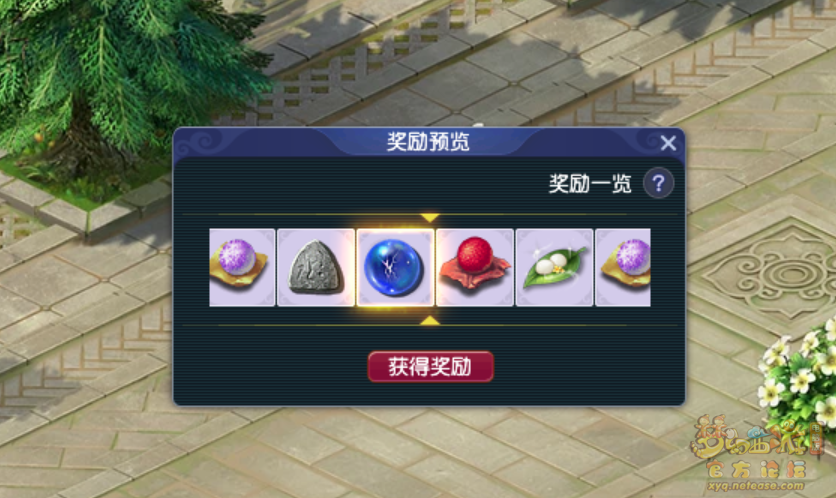Pick the white eggs on green leaf
Screen dimensions: 836x498
coord(554,267)
